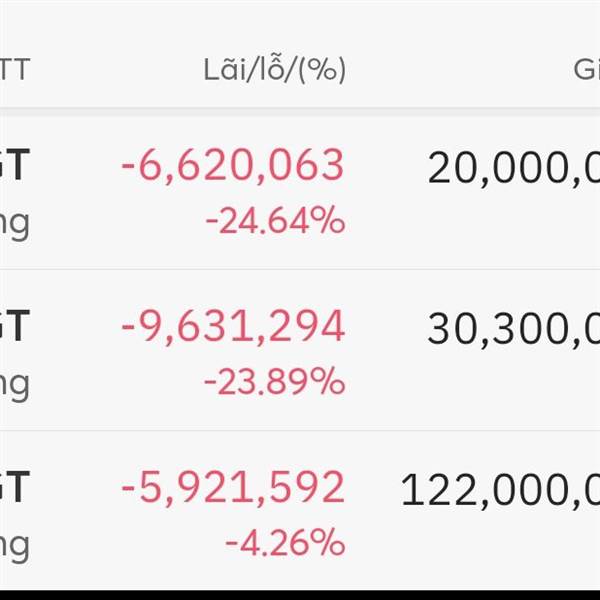Screen dimensions: 600x600
Task: Click the black bar at the bottom
Action: click(x=300, y=594)
